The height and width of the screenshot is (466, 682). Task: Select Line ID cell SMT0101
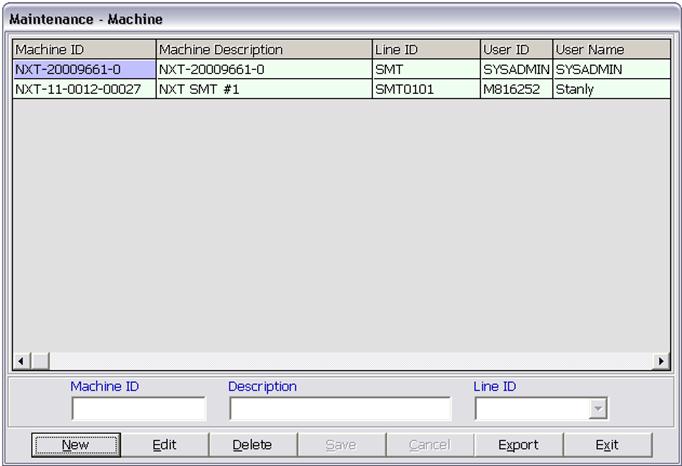pos(426,89)
